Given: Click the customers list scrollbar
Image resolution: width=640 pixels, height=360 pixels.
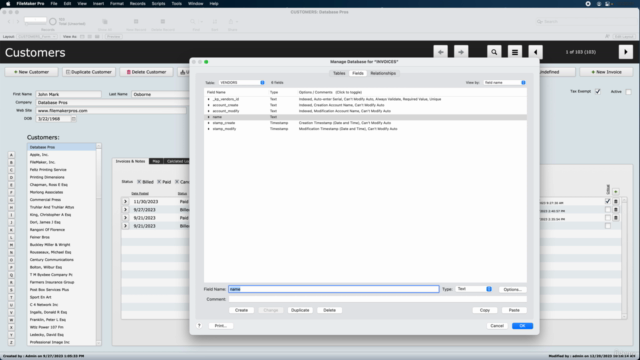Looking at the screenshot, I should pyautogui.click(x=98, y=245).
